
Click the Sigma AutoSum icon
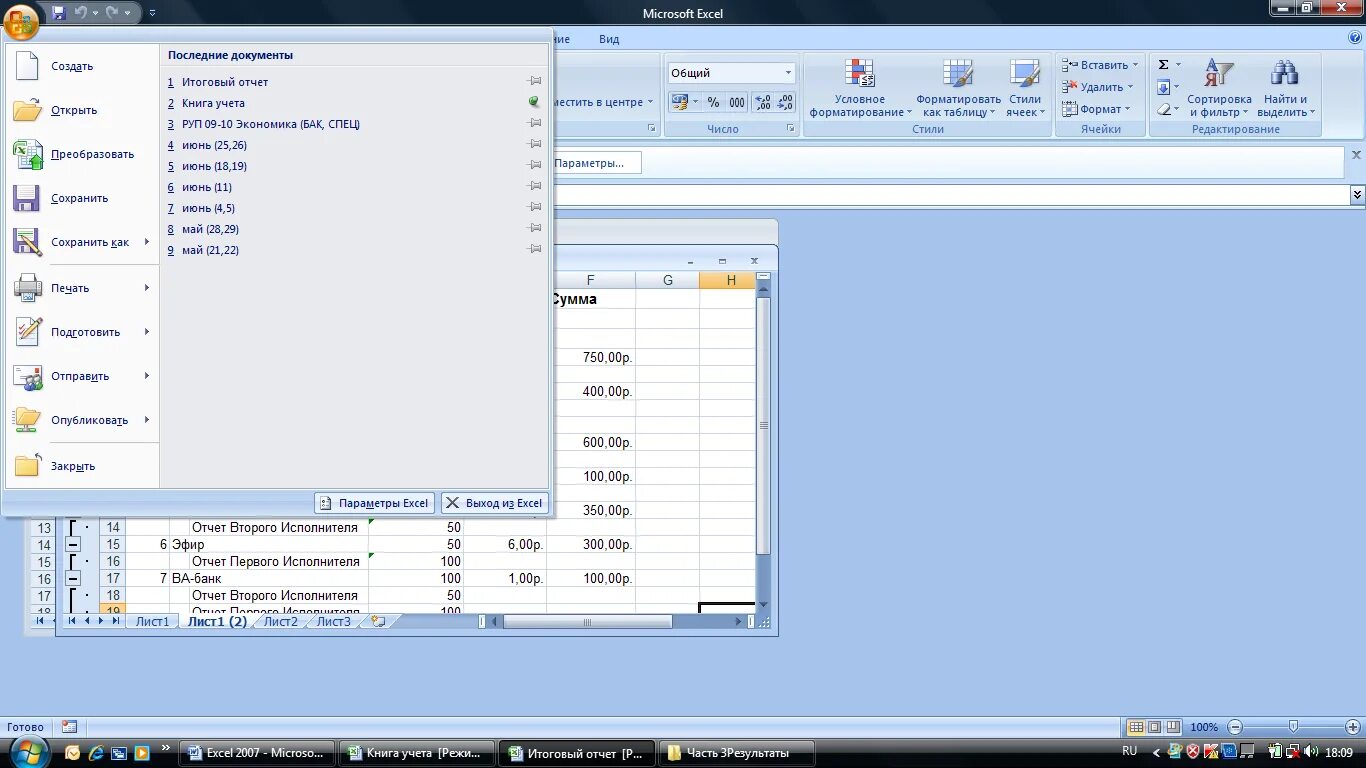point(1163,65)
